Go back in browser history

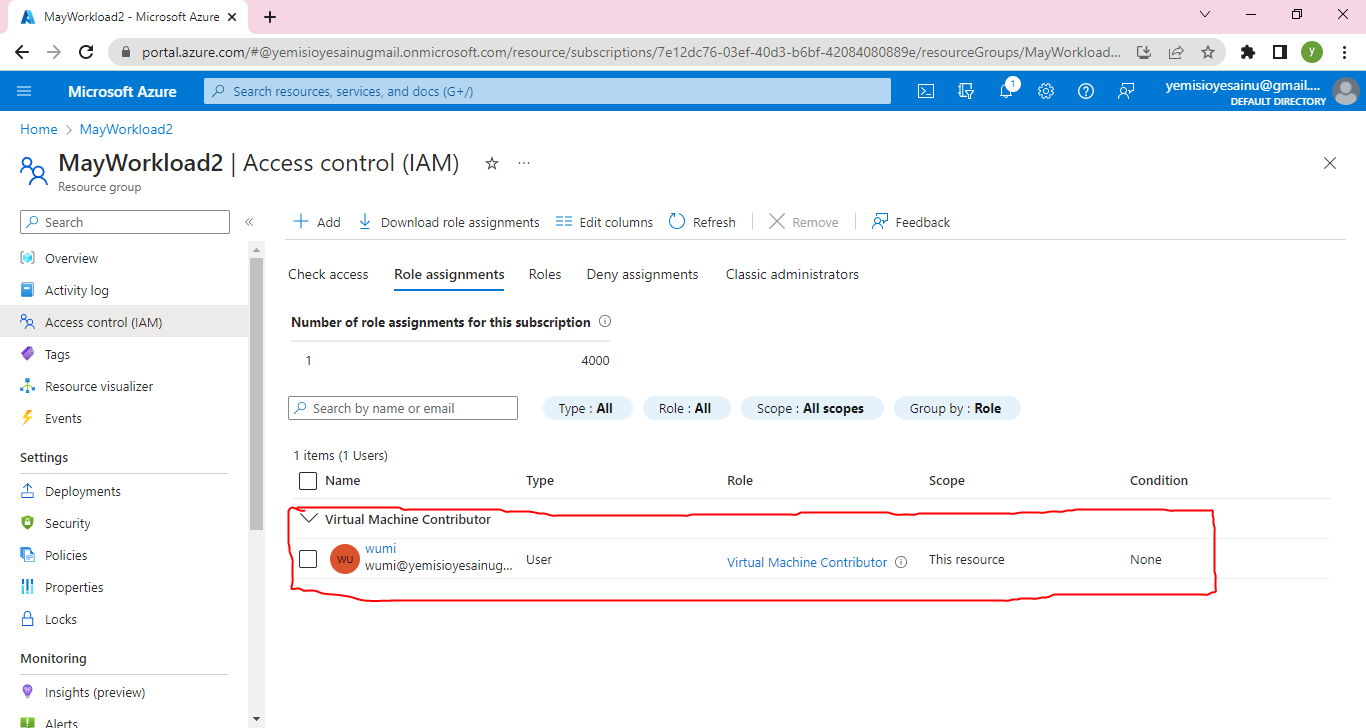click(22, 52)
